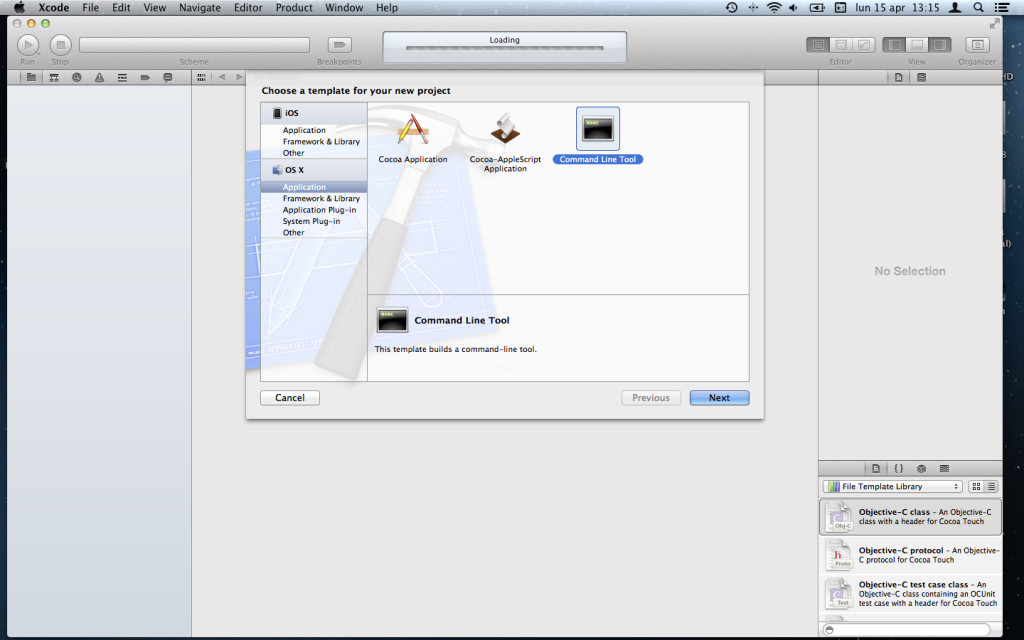Click the Stop button in toolbar
Image resolution: width=1024 pixels, height=640 pixels.
coord(60,44)
